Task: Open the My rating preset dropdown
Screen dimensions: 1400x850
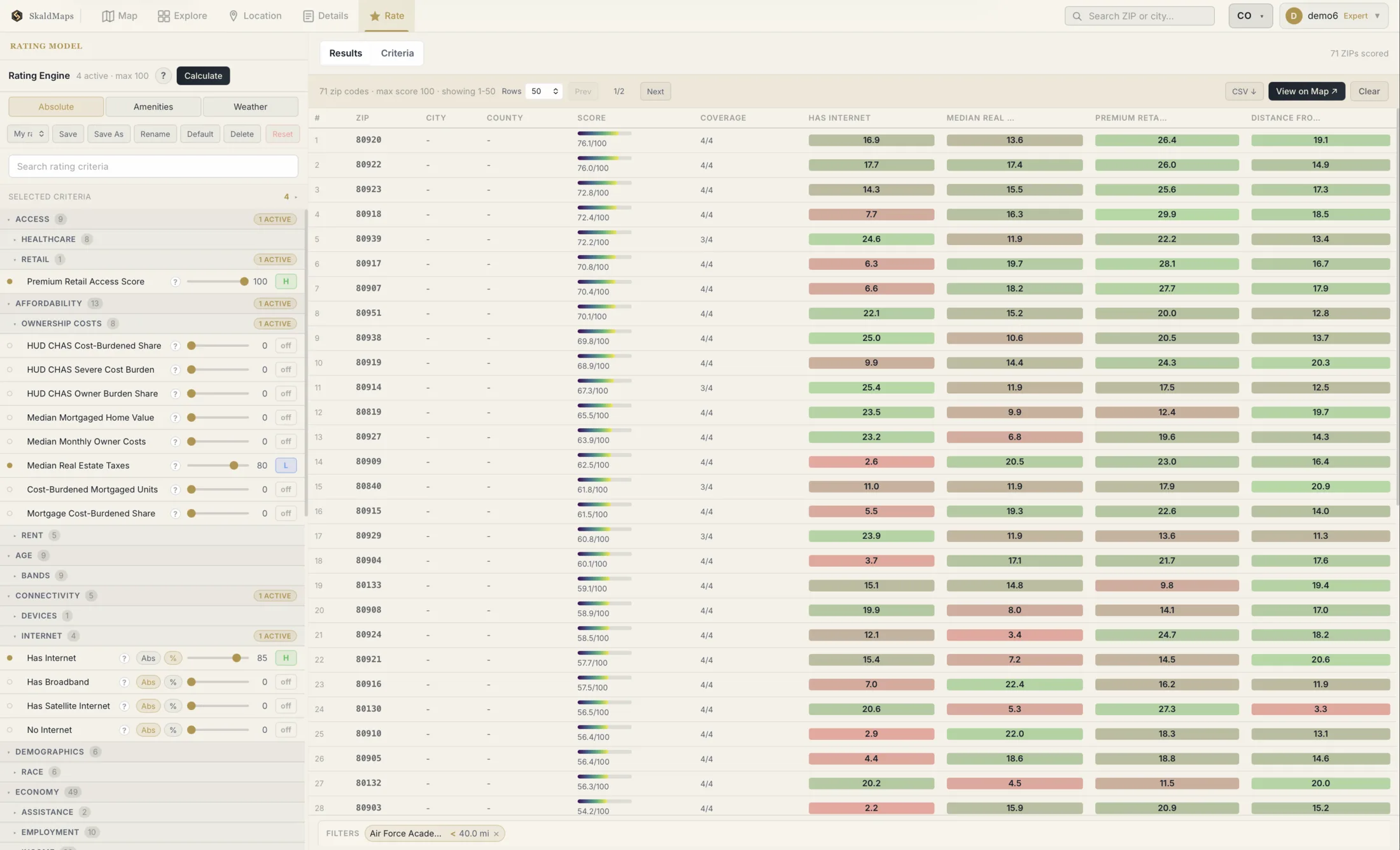Action: (x=28, y=134)
